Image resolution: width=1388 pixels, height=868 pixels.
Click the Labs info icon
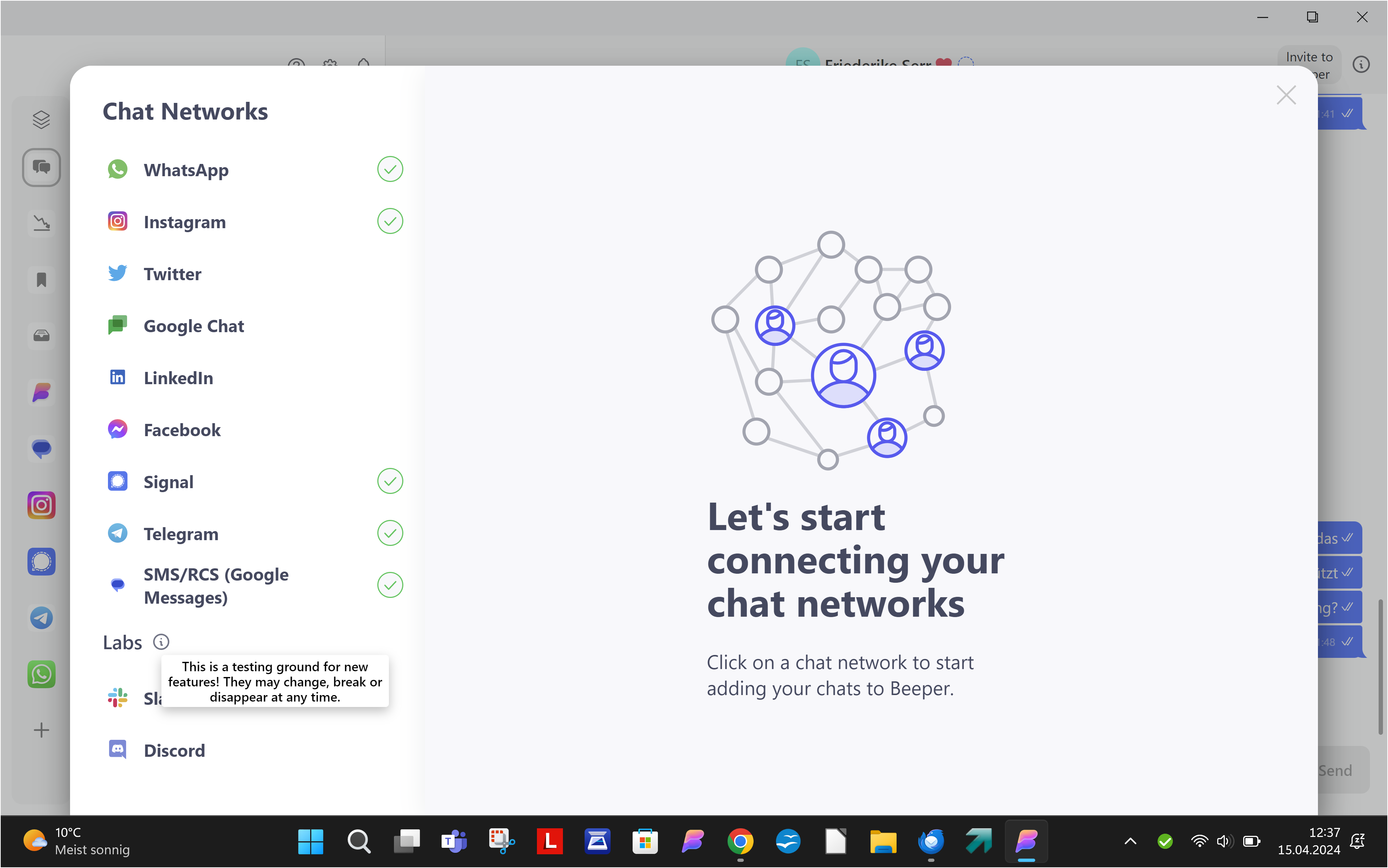tap(161, 642)
